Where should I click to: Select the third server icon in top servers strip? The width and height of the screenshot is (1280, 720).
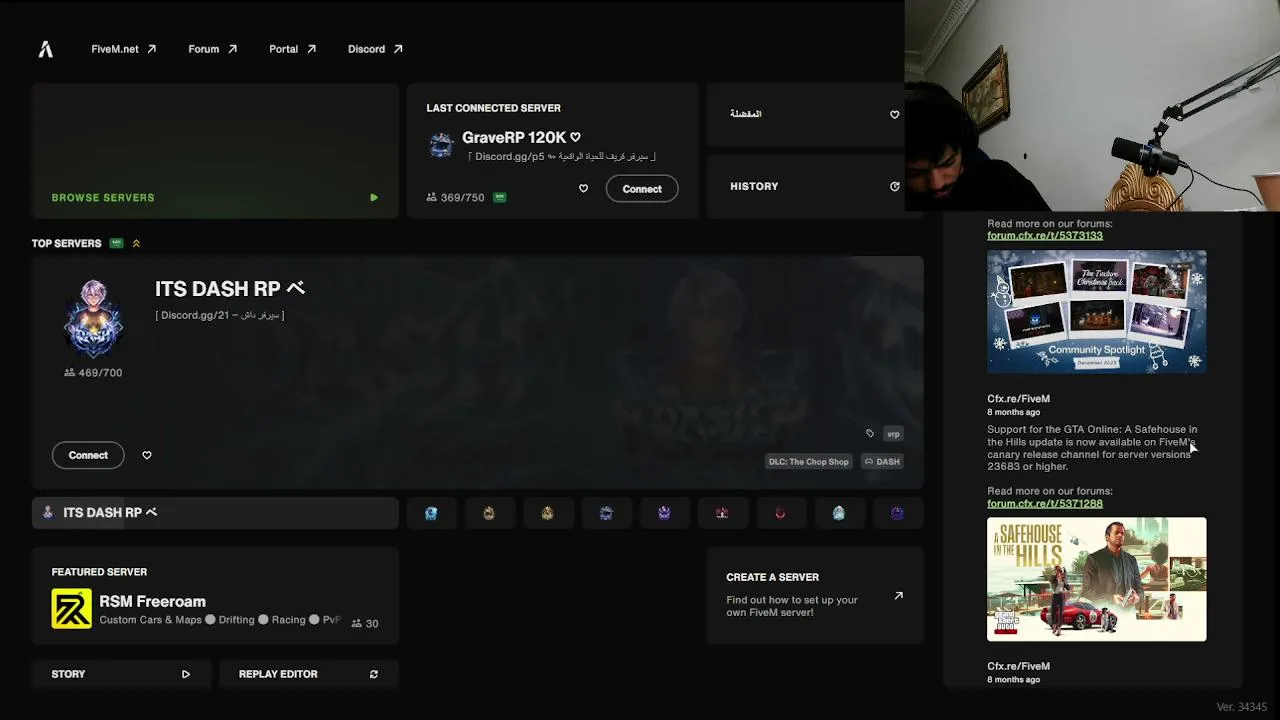pyautogui.click(x=547, y=513)
